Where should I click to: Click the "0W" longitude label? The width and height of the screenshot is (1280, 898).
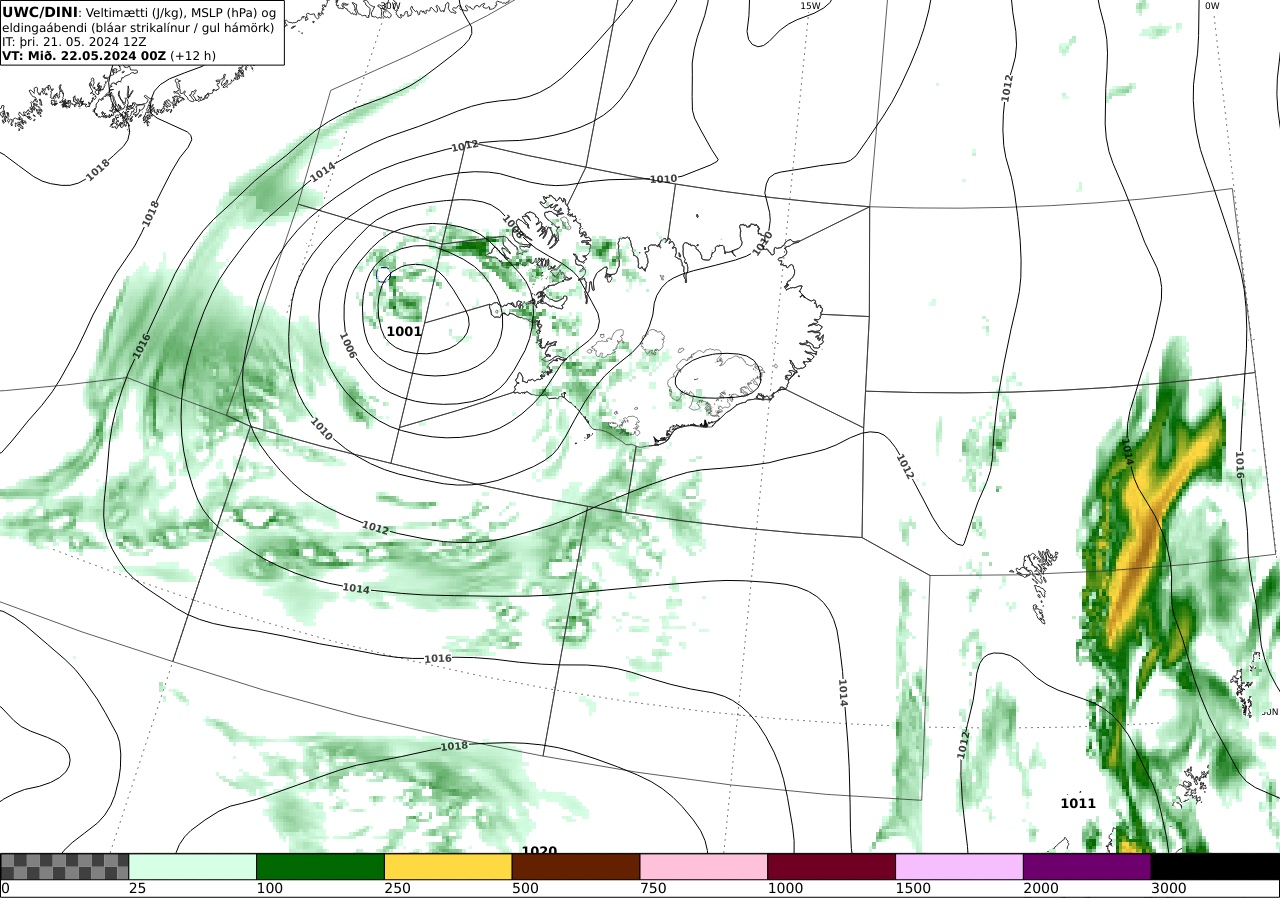1212,6
